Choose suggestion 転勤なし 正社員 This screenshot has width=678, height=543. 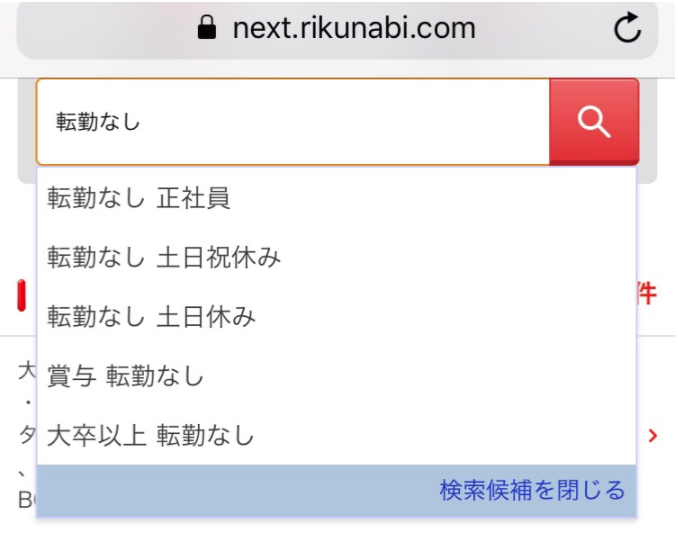coord(336,198)
